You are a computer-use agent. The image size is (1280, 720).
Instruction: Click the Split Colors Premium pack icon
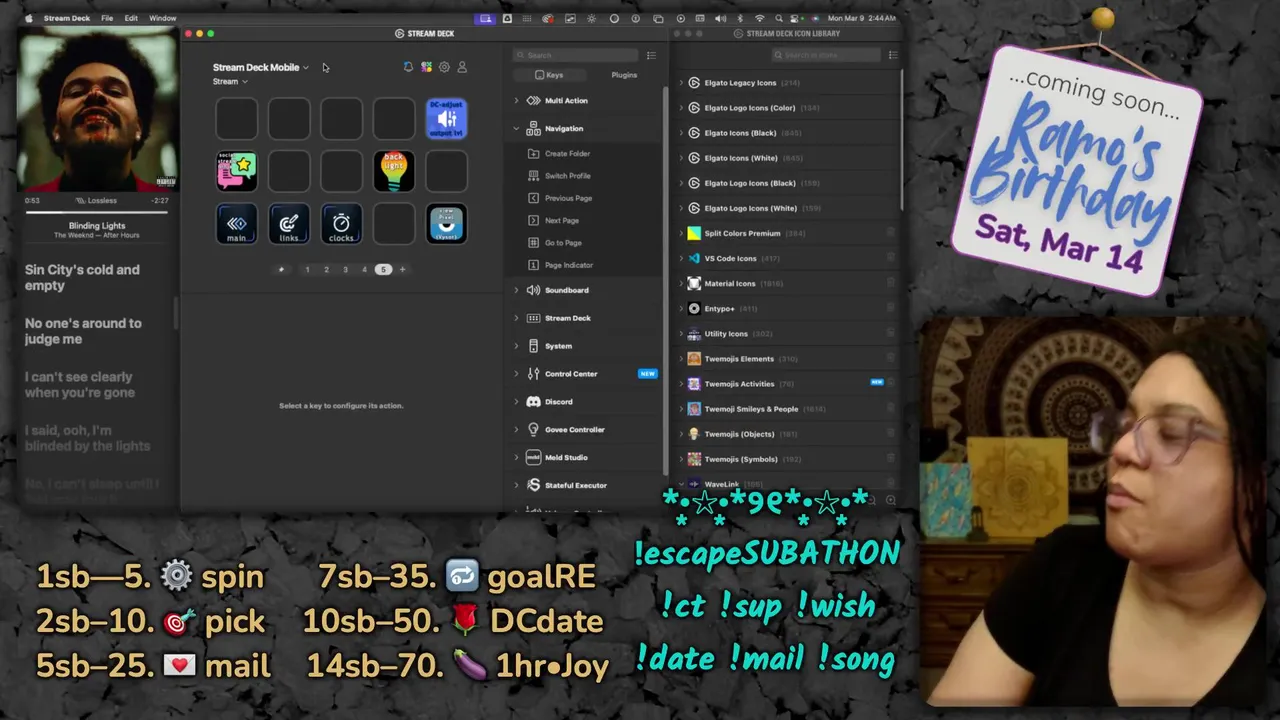694,233
